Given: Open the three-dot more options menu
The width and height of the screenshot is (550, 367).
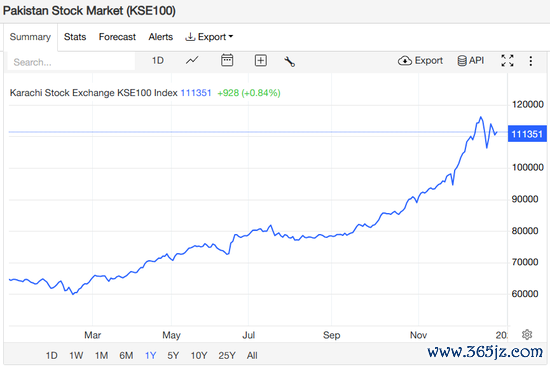Looking at the screenshot, I should 530,61.
